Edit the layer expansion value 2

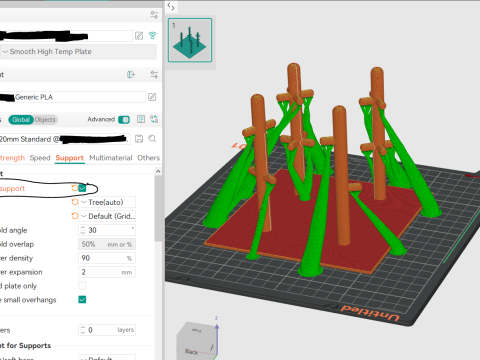click(107, 272)
